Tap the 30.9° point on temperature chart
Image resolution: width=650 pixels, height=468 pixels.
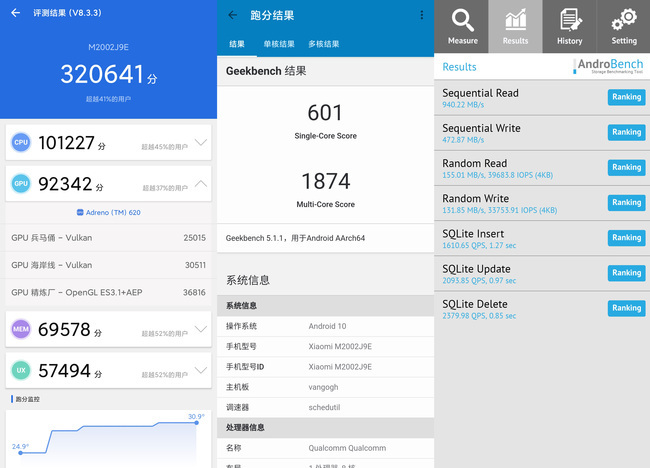[196, 422]
